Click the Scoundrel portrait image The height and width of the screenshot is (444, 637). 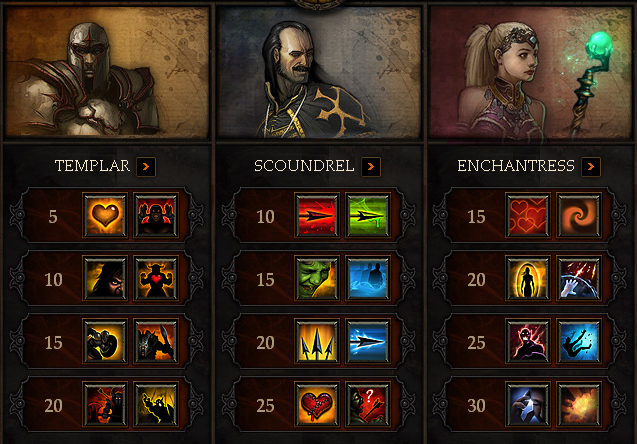[x=319, y=72]
